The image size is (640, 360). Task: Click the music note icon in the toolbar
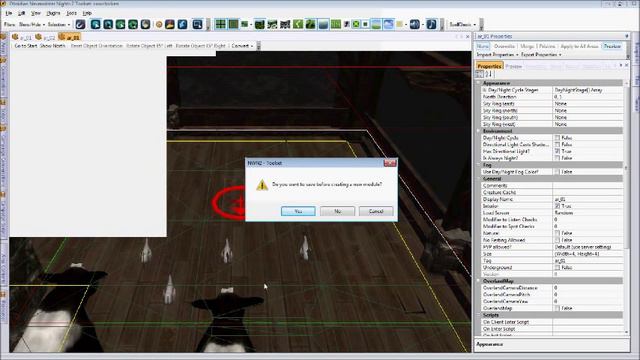[431, 24]
